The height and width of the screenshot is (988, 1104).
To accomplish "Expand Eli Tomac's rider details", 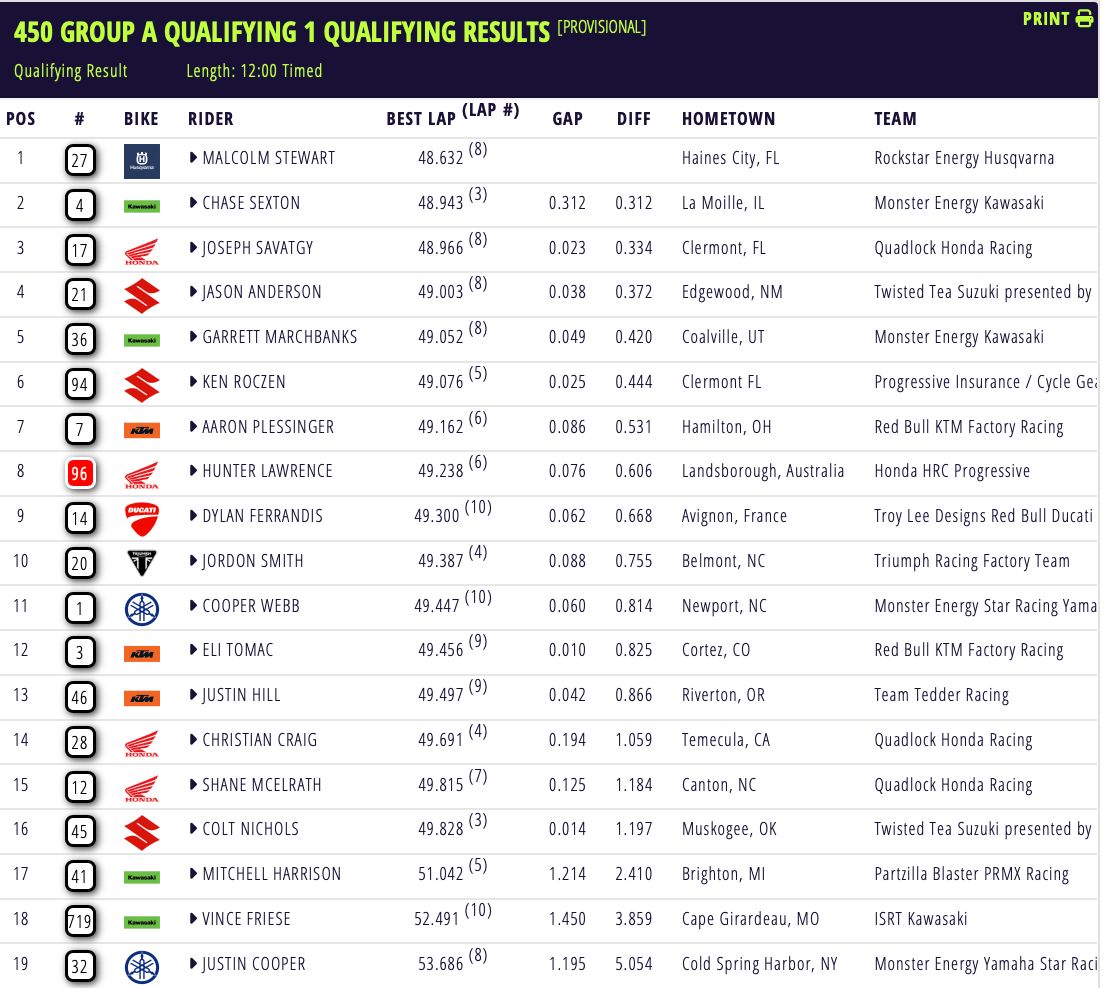I will pyautogui.click(x=194, y=650).
